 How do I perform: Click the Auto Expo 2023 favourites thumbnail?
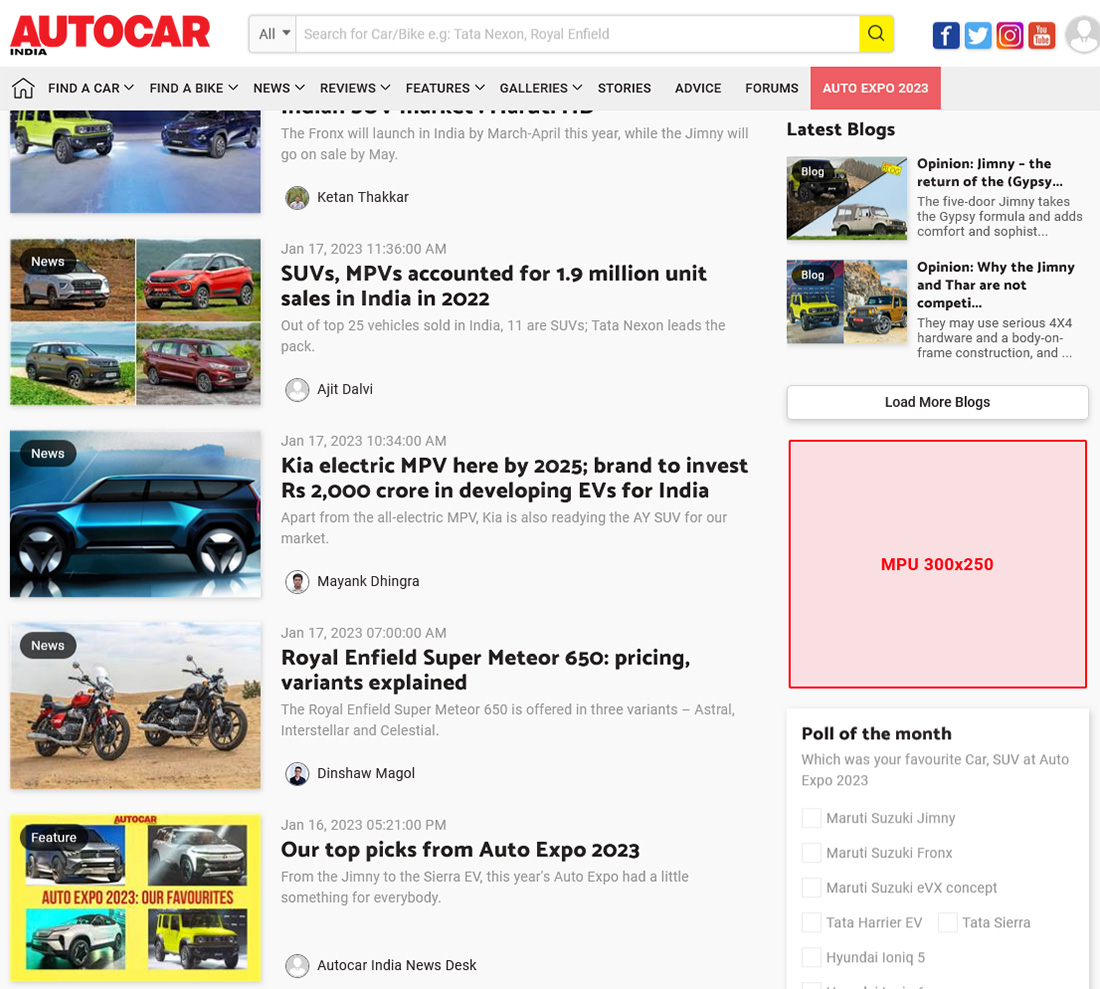click(x=135, y=898)
